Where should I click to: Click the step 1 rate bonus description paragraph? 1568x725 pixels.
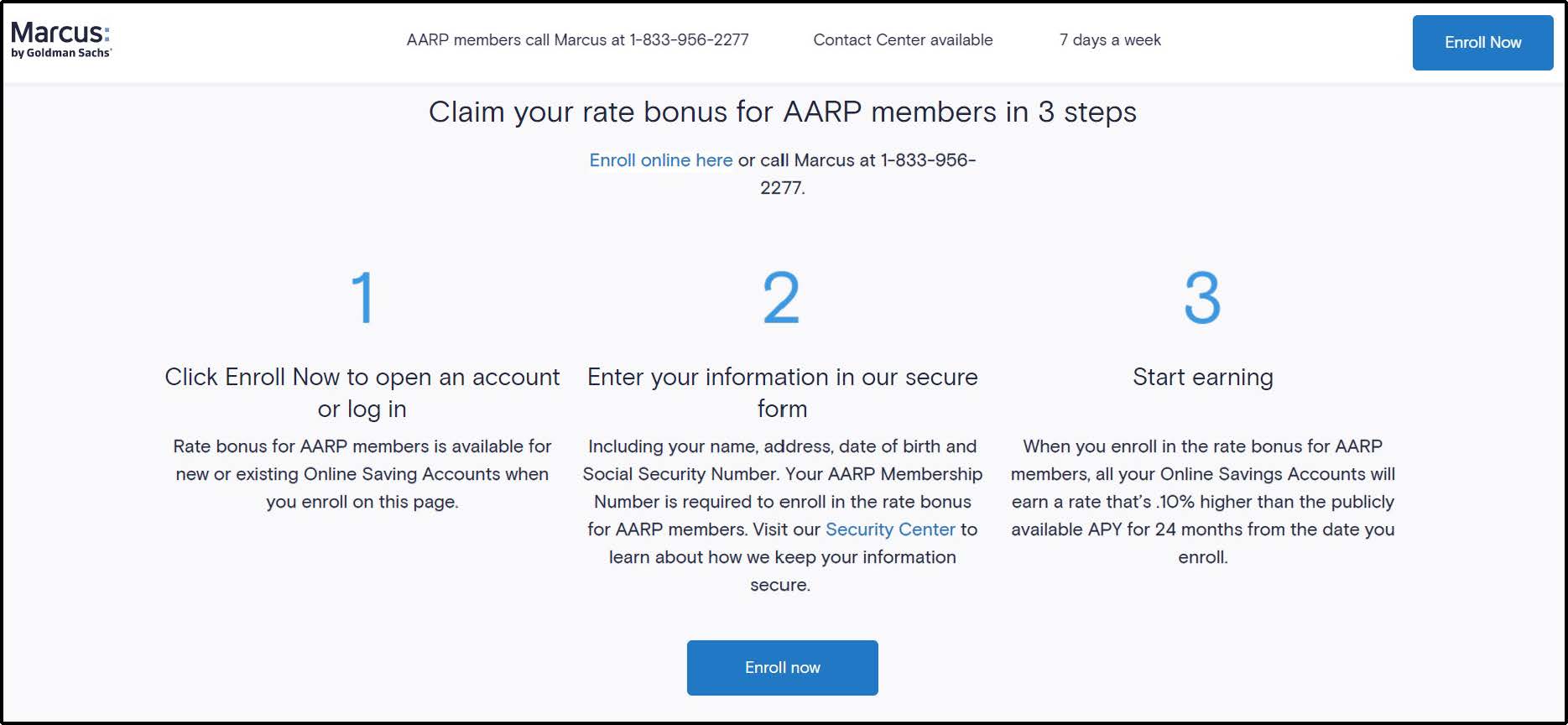(362, 474)
